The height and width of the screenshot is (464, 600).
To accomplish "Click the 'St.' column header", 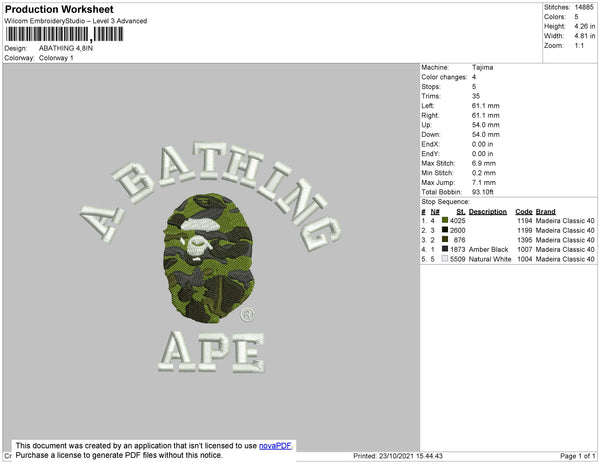I will [x=461, y=212].
